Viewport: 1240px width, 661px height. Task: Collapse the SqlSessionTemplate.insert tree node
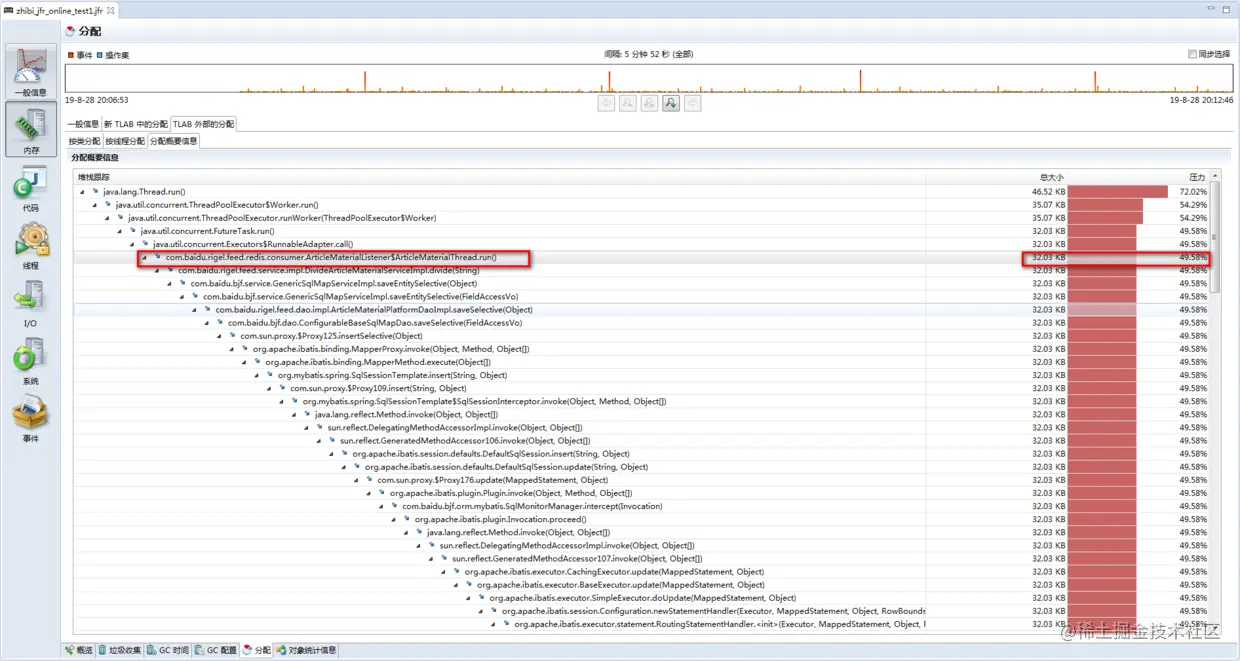(x=258, y=375)
